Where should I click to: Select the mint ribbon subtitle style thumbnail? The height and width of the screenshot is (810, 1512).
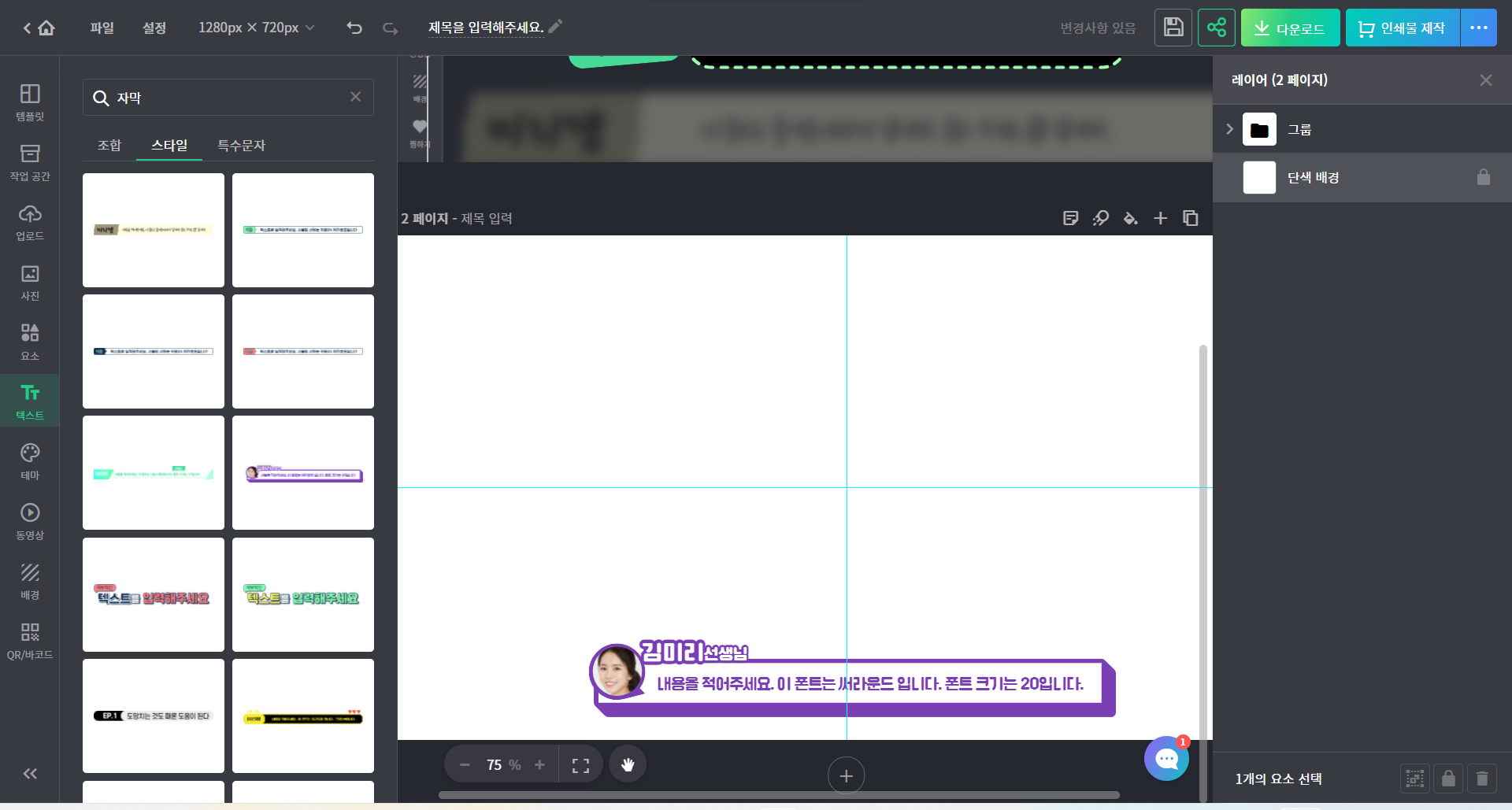click(154, 472)
